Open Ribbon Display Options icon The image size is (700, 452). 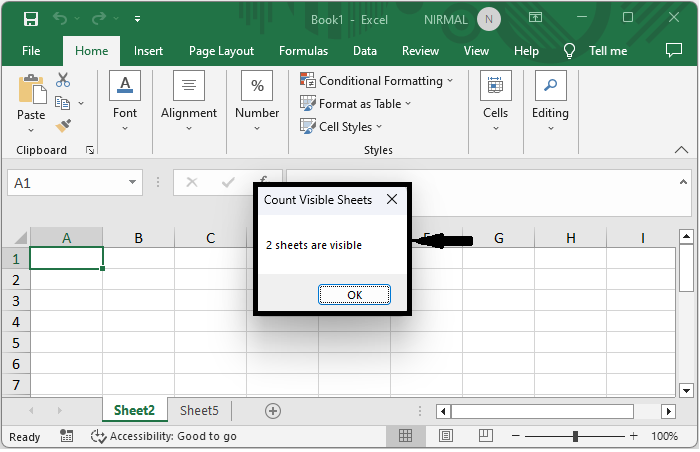(x=535, y=17)
